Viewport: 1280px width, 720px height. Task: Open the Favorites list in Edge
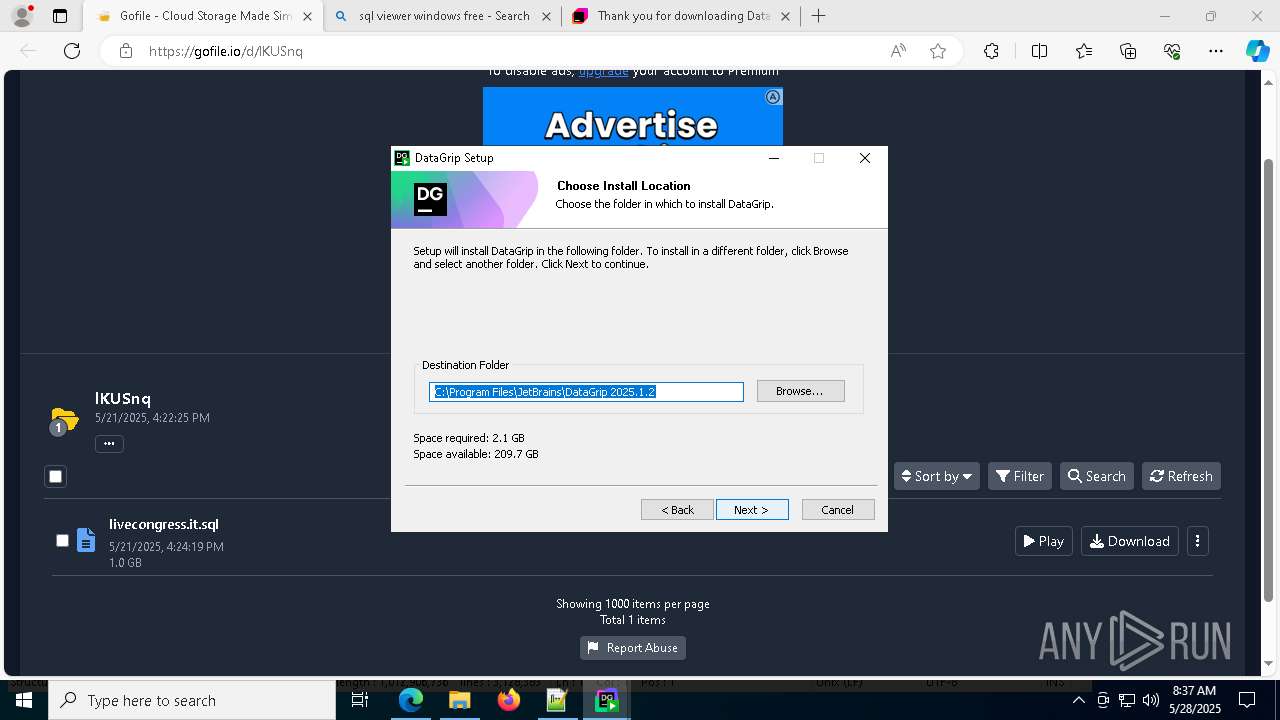pos(1084,51)
